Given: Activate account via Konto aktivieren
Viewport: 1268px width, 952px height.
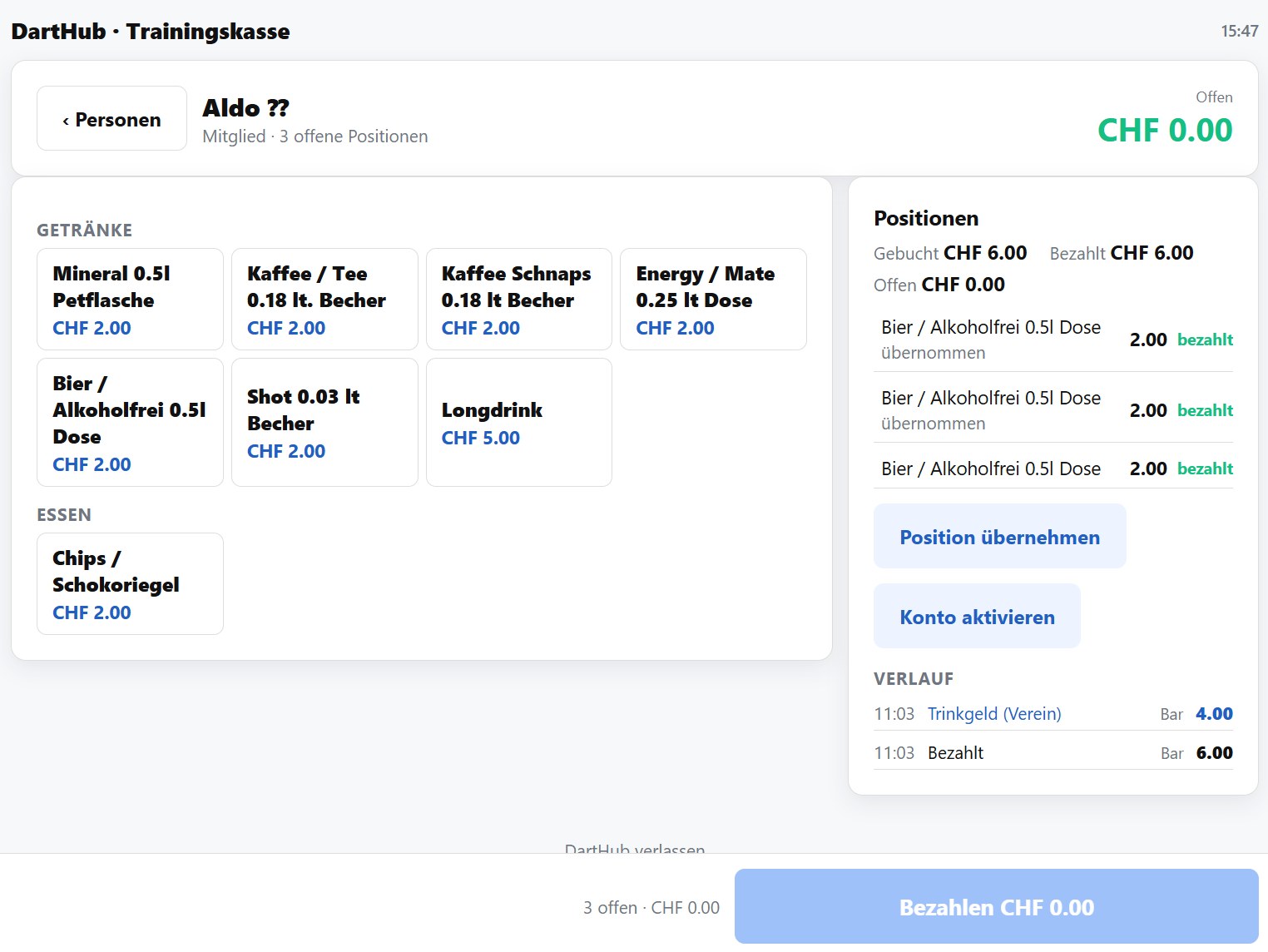Looking at the screenshot, I should [977, 616].
